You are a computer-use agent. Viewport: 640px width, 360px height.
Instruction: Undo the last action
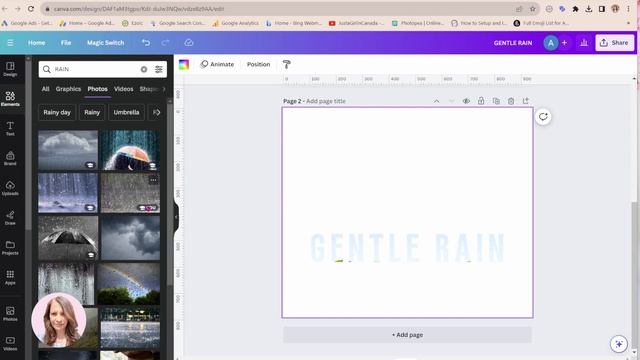pos(146,42)
